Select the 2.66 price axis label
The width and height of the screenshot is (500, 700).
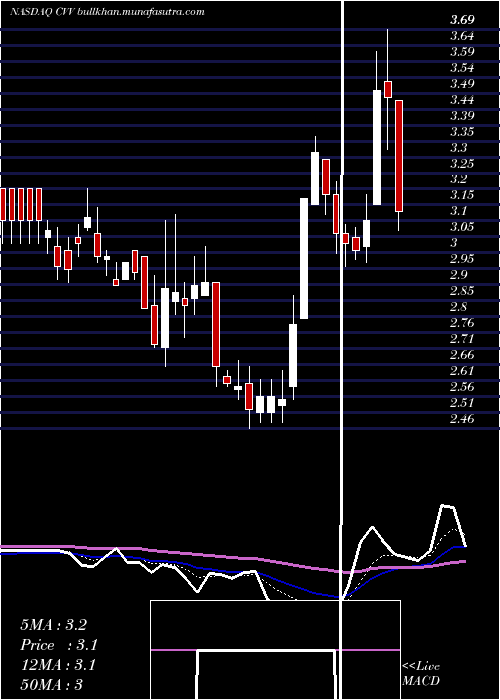[x=462, y=355]
